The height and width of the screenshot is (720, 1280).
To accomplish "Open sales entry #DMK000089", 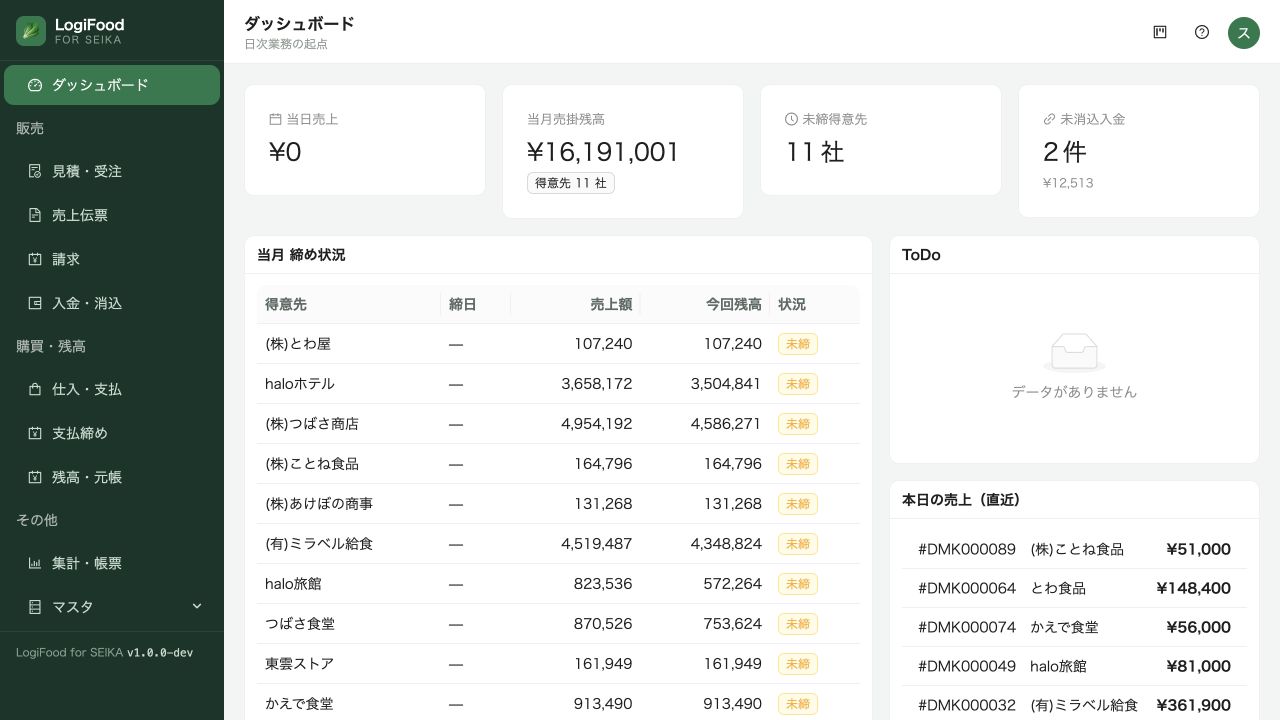I will tap(1074, 549).
